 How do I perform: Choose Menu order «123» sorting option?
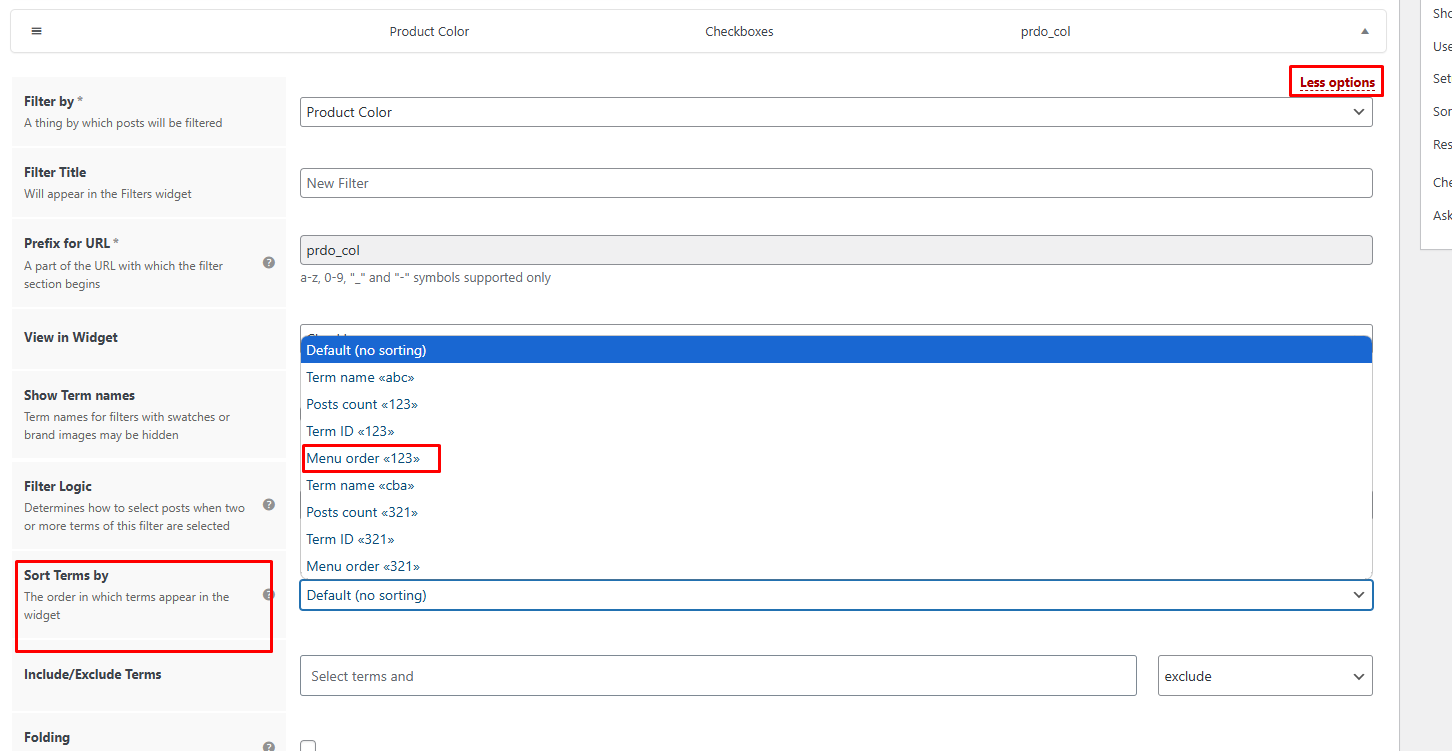click(836, 458)
